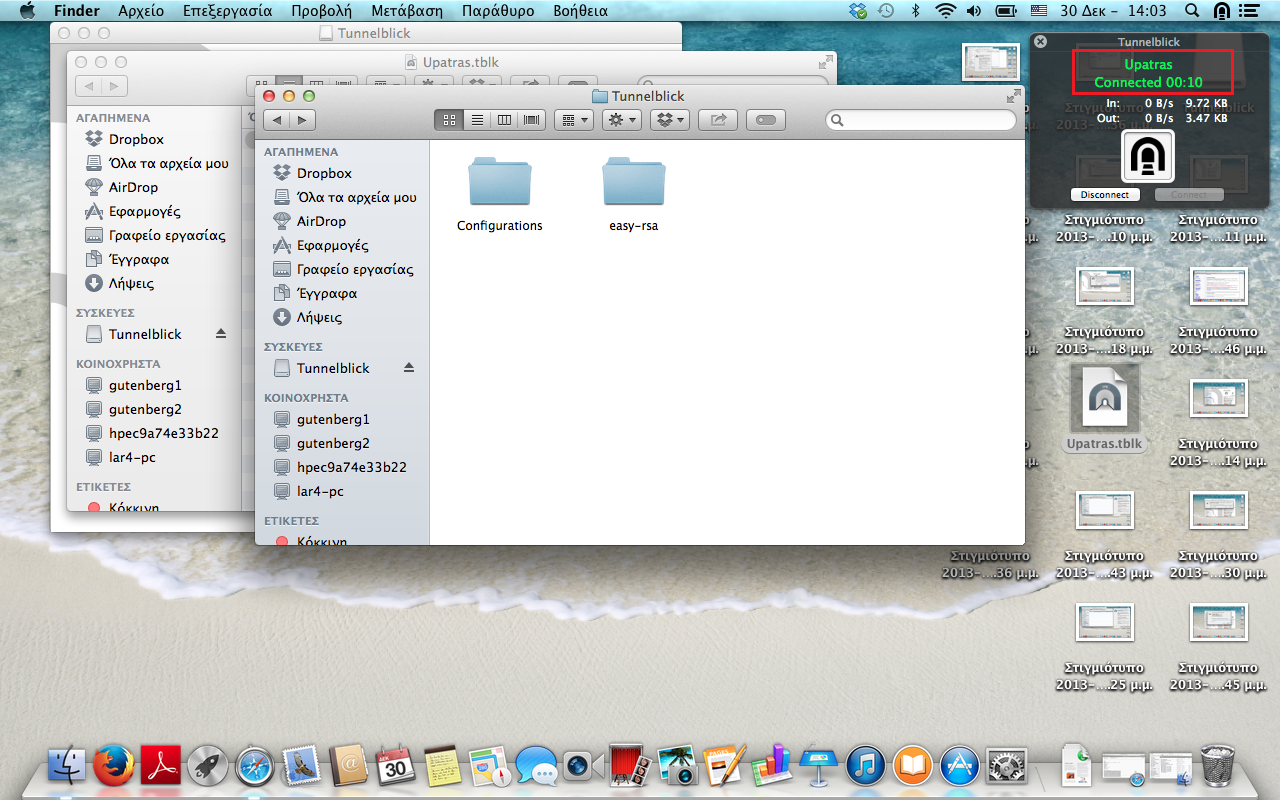This screenshot has height=800, width=1280.
Task: Click the Tunnelblick tunnel logo in the status panel
Action: coord(1148,155)
